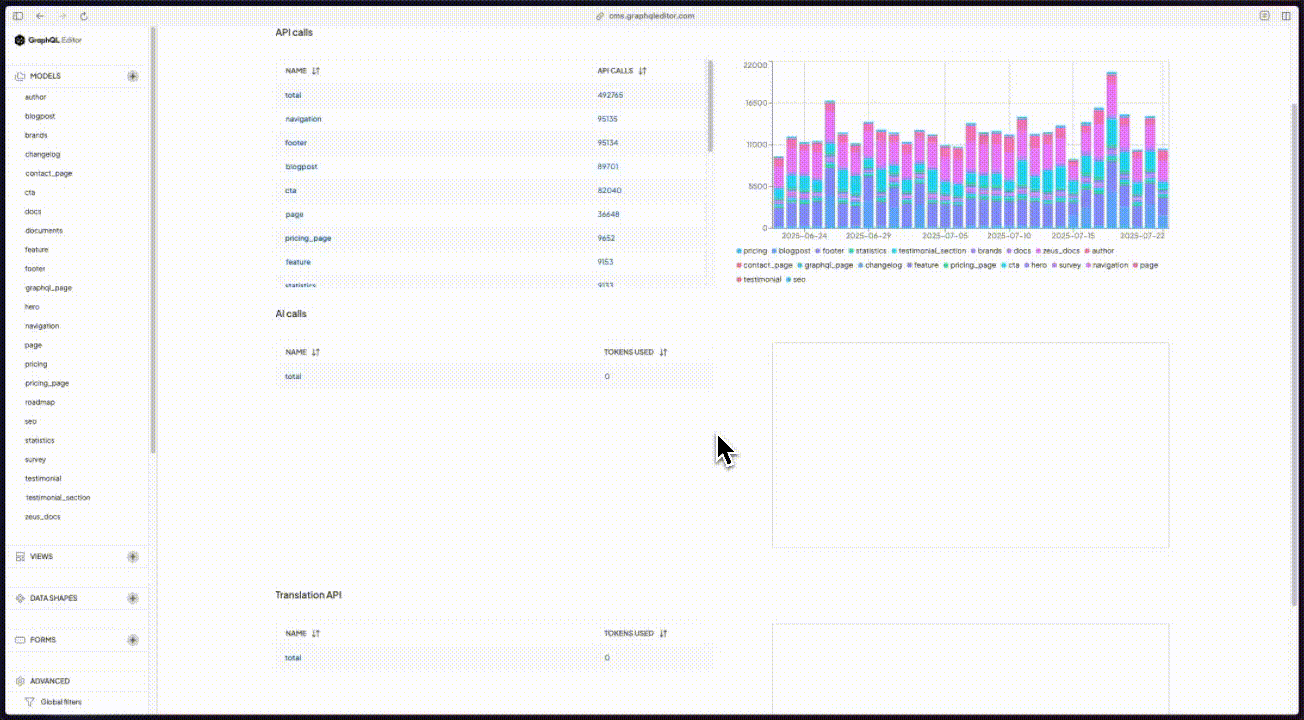Screen dimensions: 1304x720
Task: Click the GraphQL Editor logo
Action: click(48, 40)
